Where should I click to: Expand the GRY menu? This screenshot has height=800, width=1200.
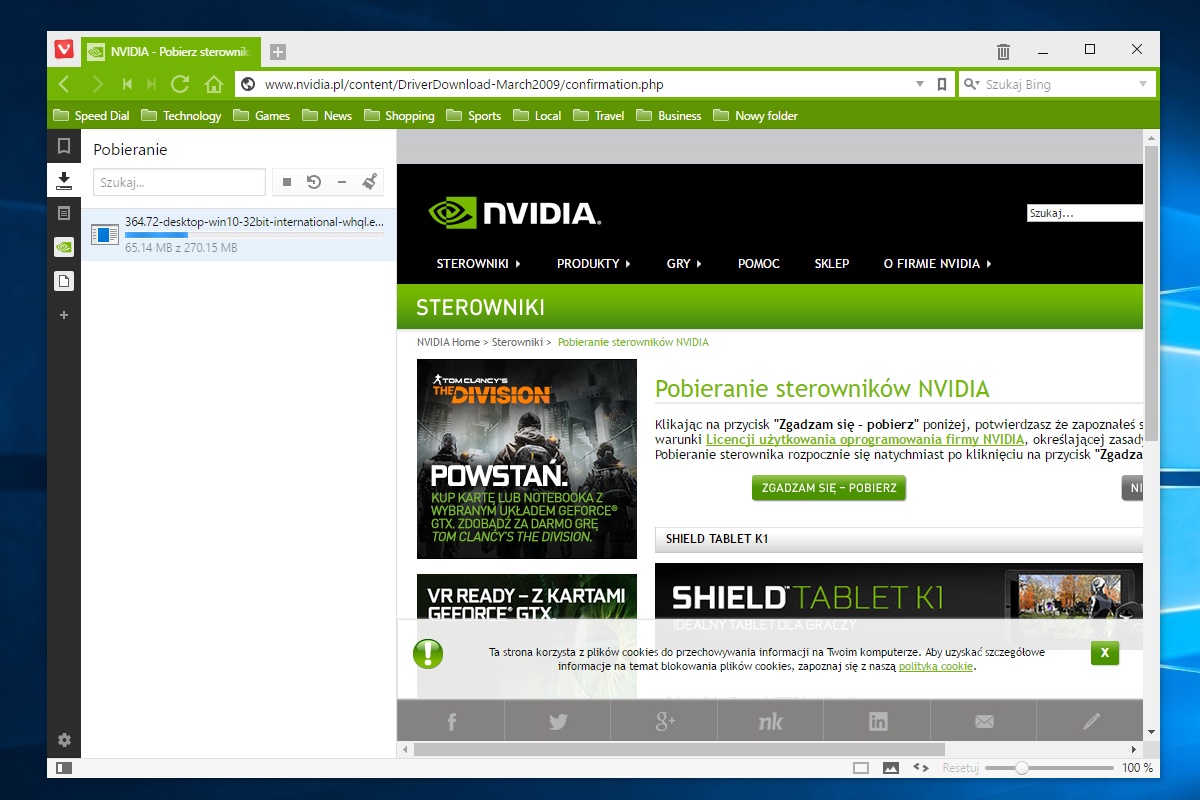684,264
